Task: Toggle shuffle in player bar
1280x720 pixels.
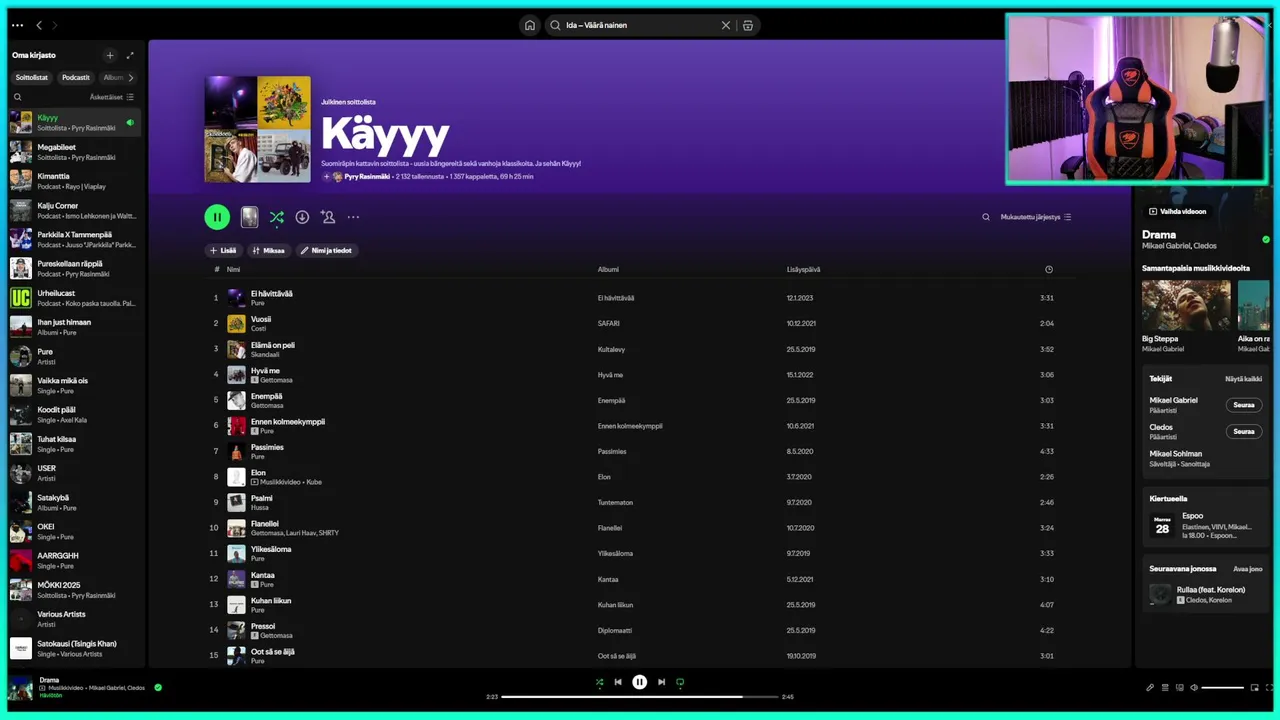Action: pos(599,682)
